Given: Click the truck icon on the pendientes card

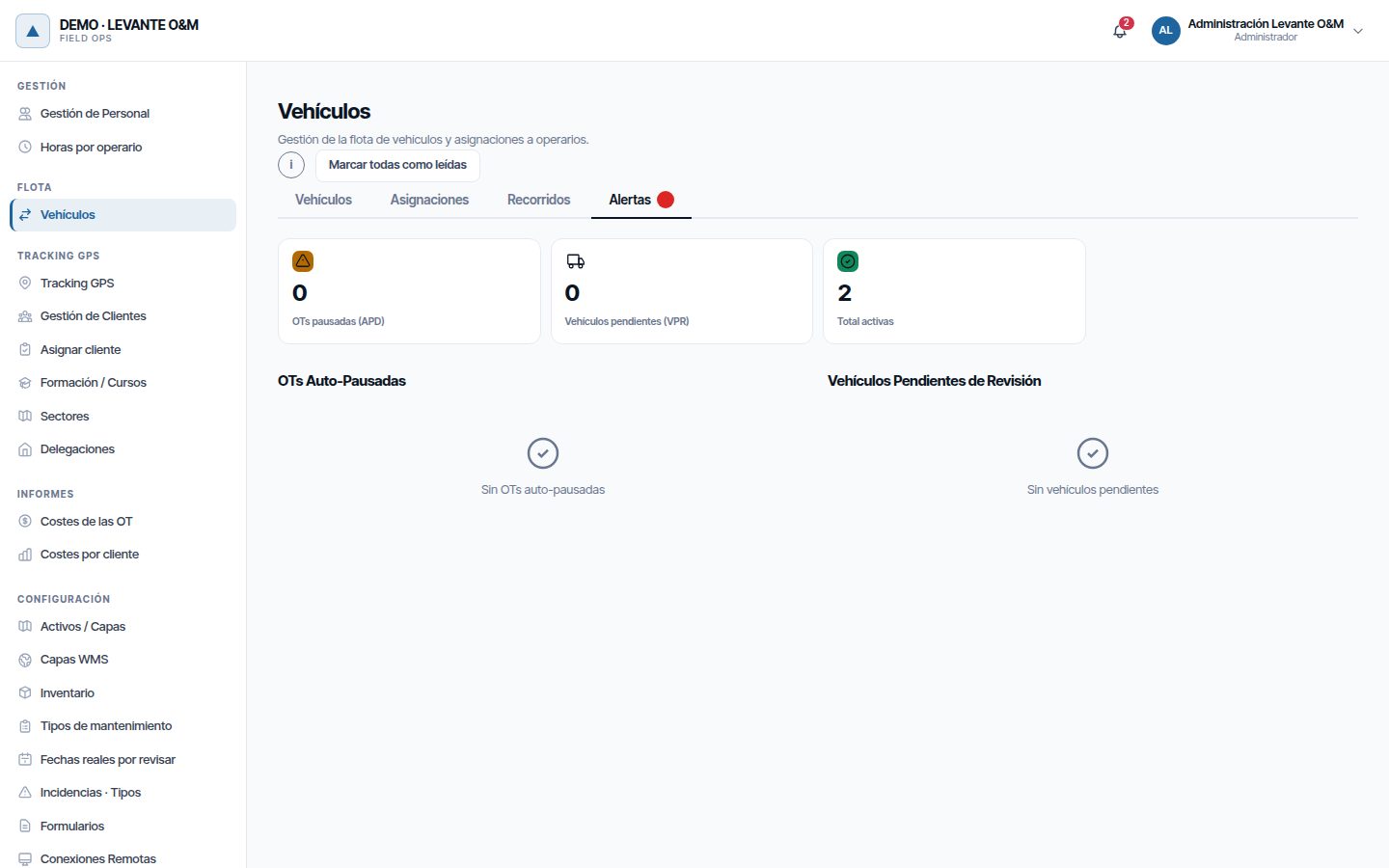Looking at the screenshot, I should point(576,261).
